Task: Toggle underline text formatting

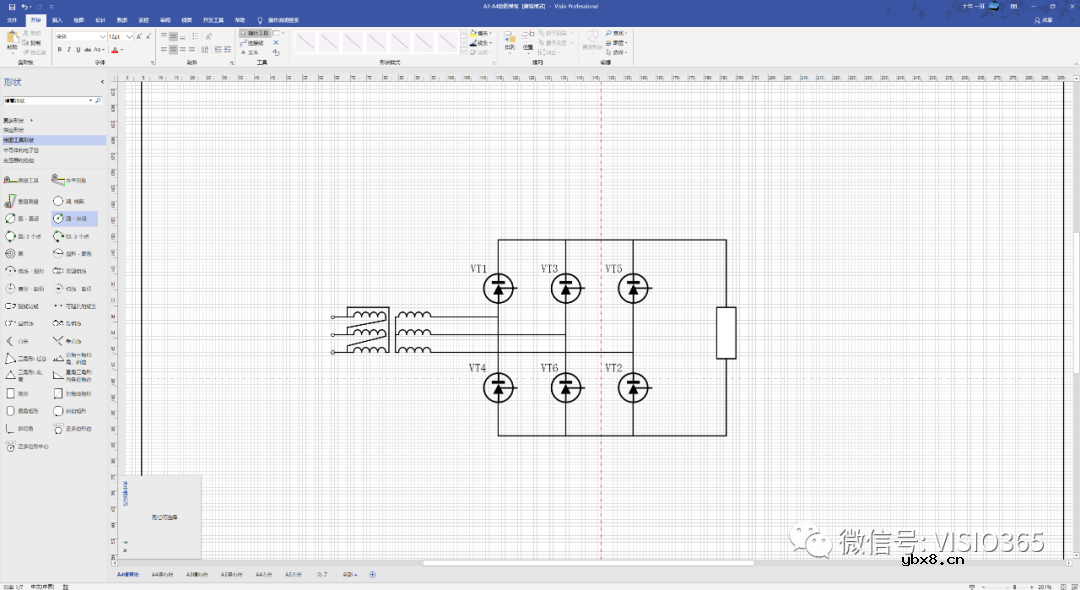Action: tap(79, 49)
